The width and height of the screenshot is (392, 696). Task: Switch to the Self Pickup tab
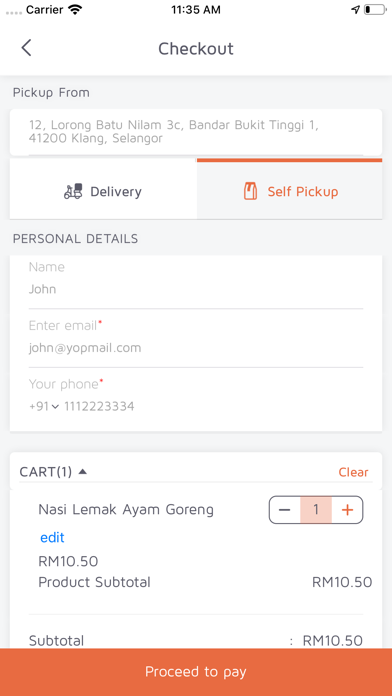289,191
